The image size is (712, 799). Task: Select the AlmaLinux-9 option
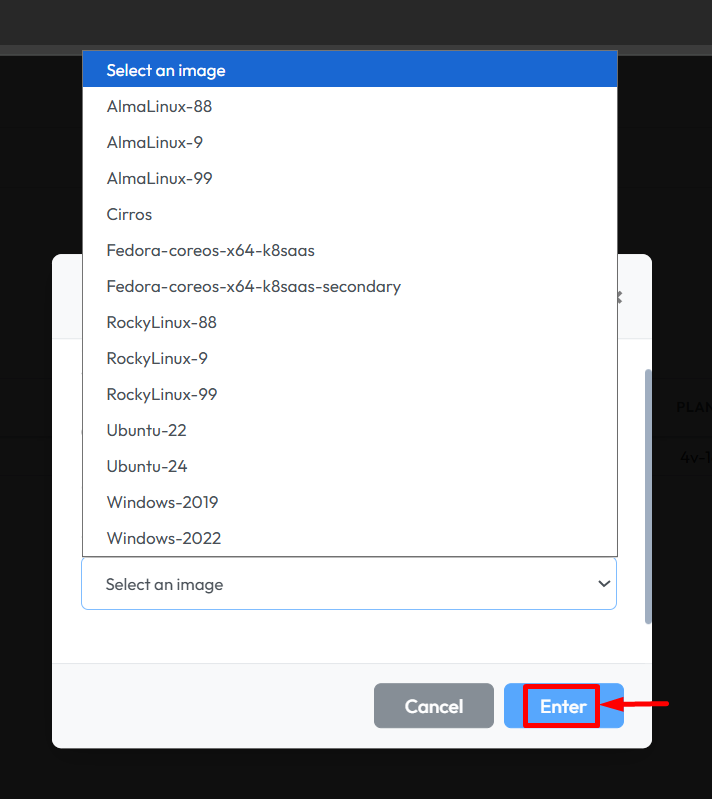(155, 142)
